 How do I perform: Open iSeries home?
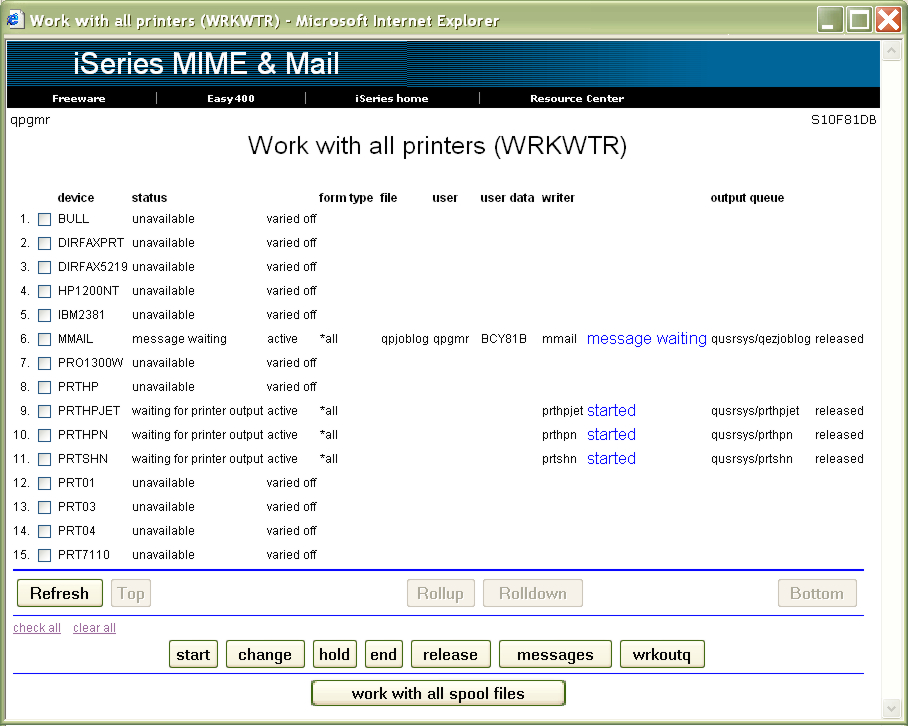(x=391, y=98)
